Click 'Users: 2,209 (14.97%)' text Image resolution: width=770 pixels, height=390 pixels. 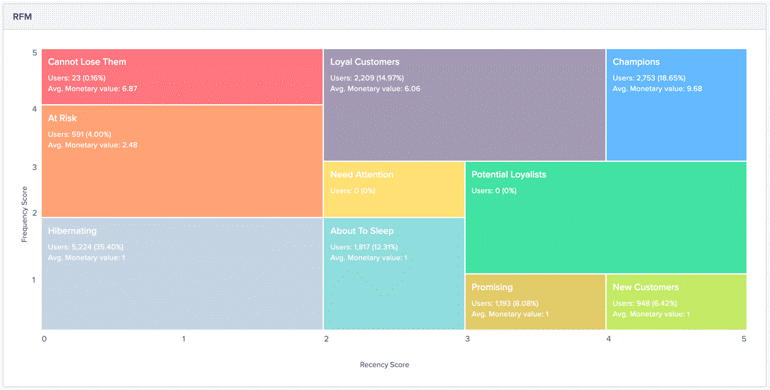pos(367,78)
